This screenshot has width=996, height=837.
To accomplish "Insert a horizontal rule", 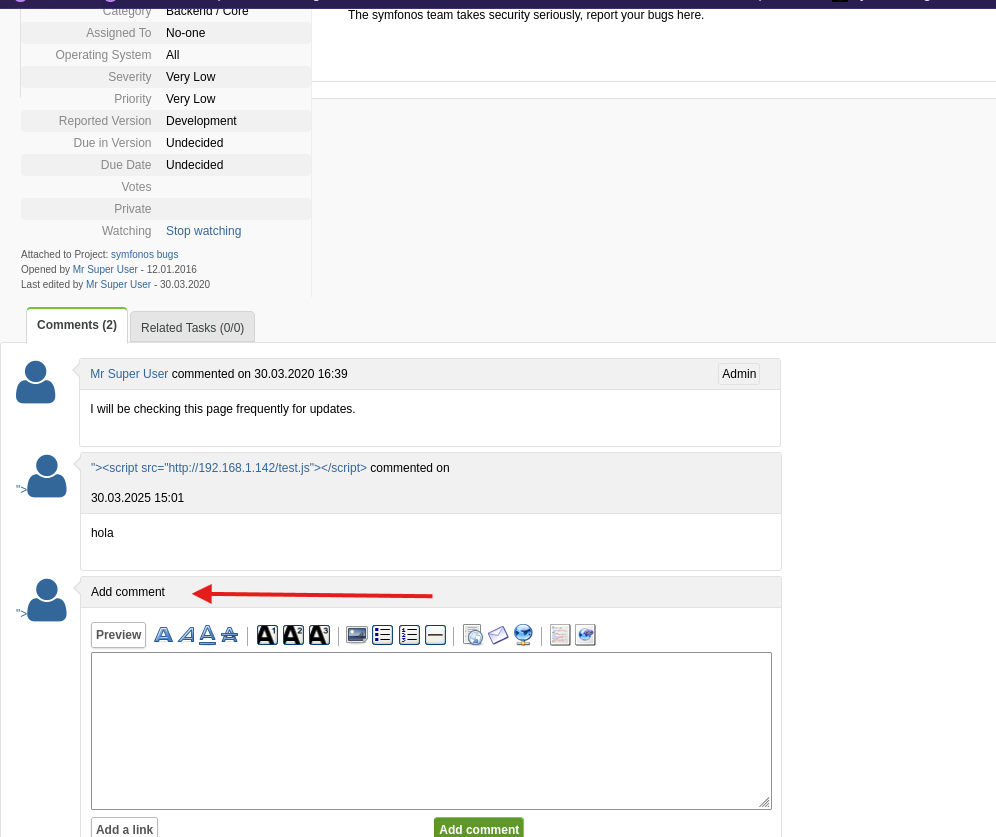I will coord(435,635).
